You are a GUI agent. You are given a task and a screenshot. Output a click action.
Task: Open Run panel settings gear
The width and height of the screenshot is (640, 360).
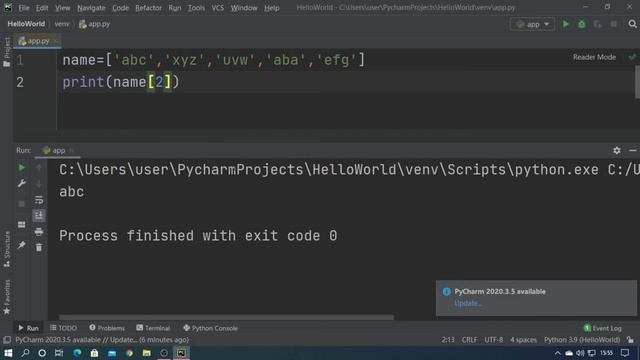point(617,151)
